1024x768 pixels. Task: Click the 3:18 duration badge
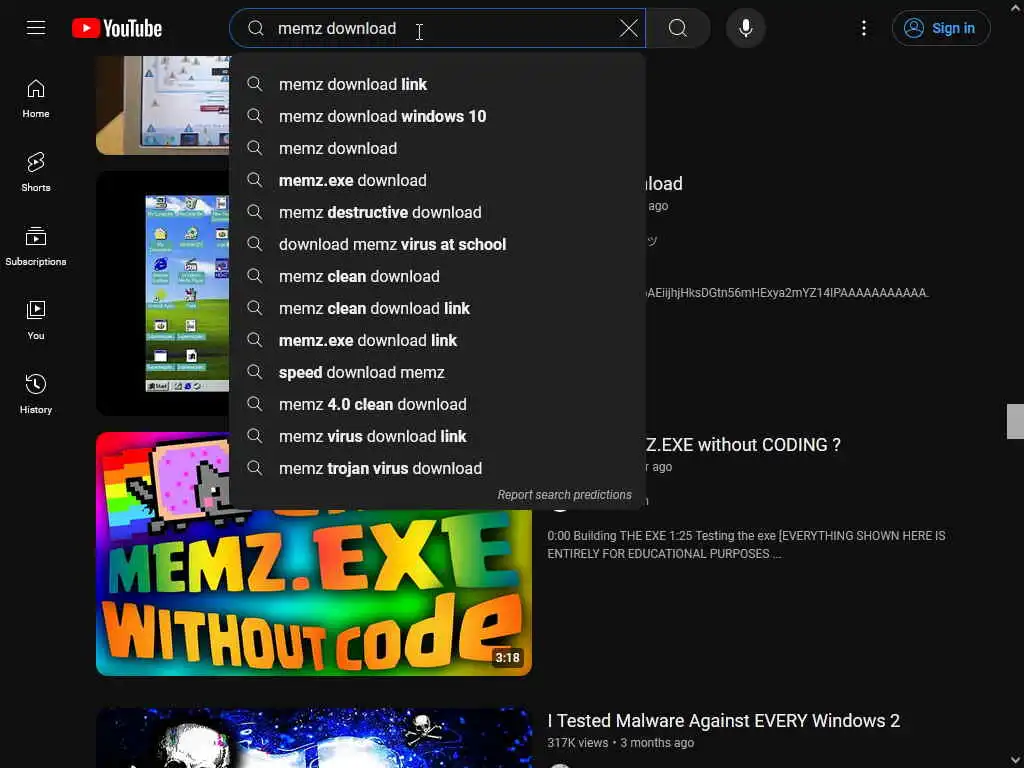(507, 658)
